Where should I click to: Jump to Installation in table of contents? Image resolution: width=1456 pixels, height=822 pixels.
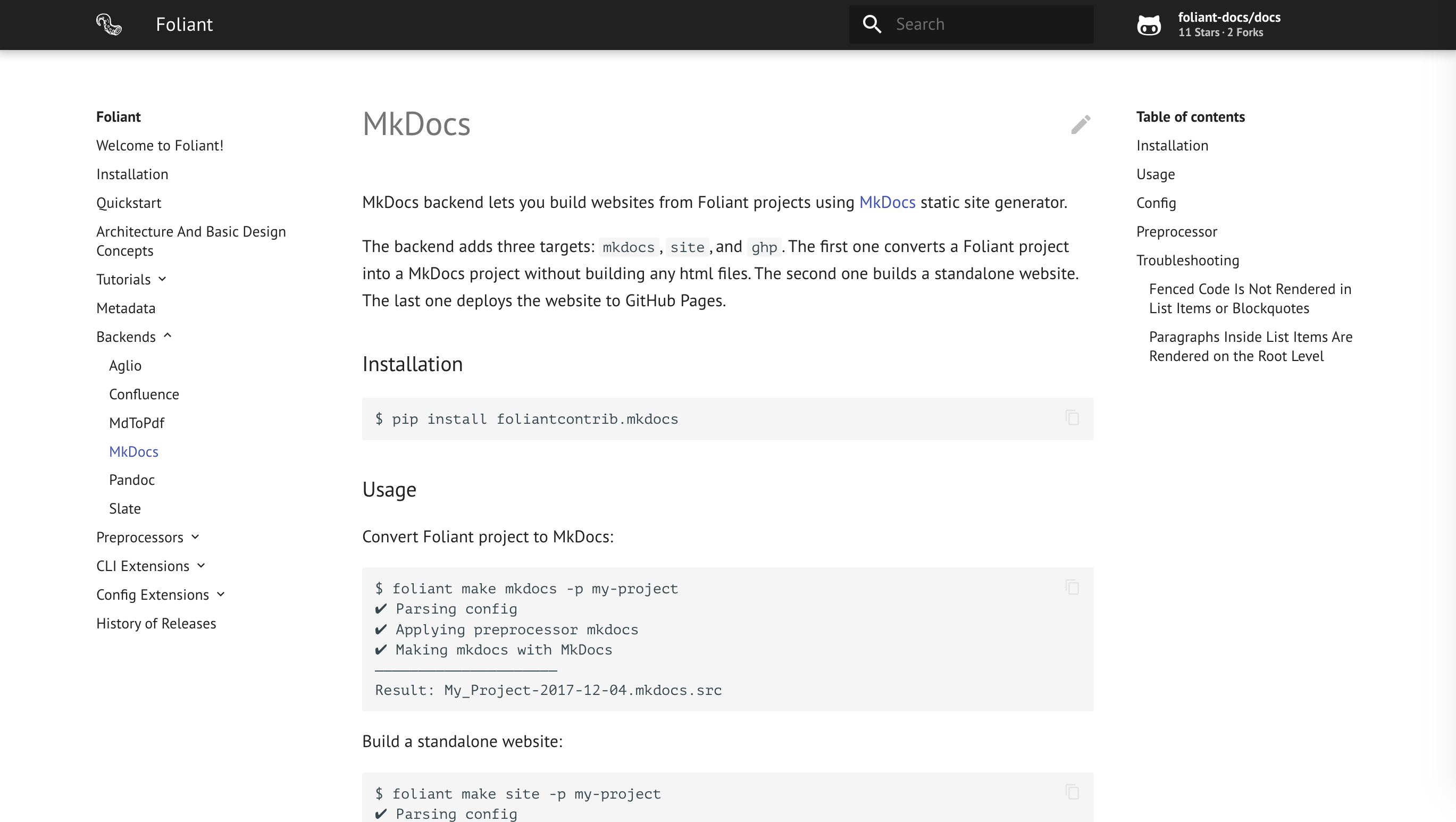point(1172,145)
